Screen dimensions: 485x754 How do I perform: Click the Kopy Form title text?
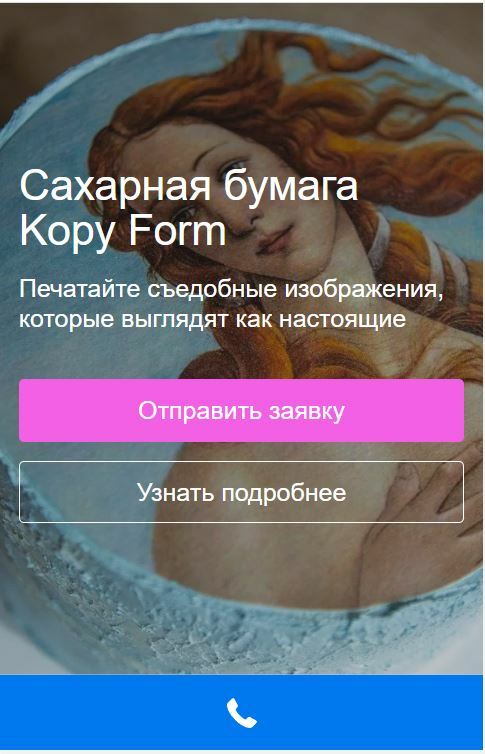coord(123,231)
